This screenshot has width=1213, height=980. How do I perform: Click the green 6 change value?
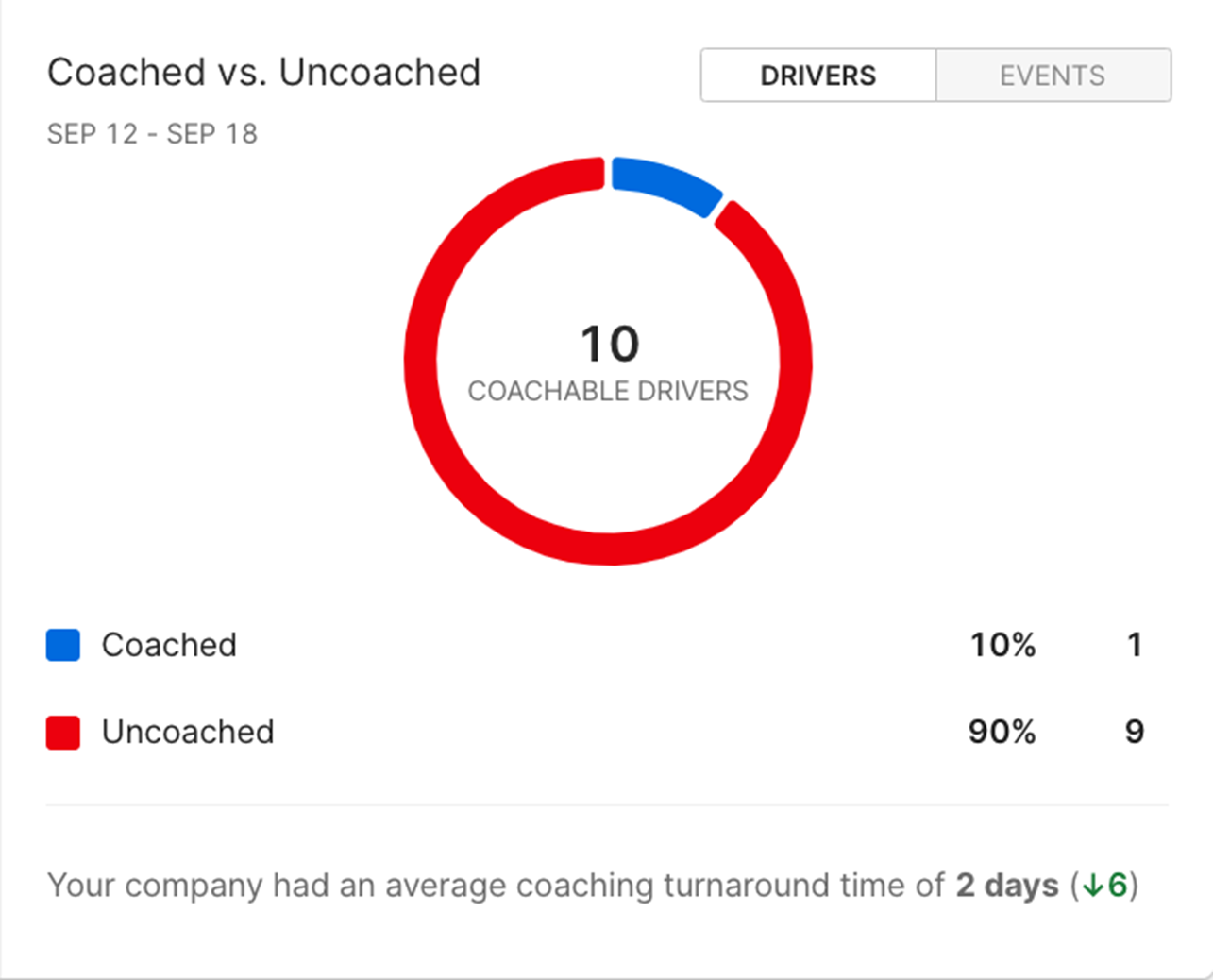point(1118,886)
